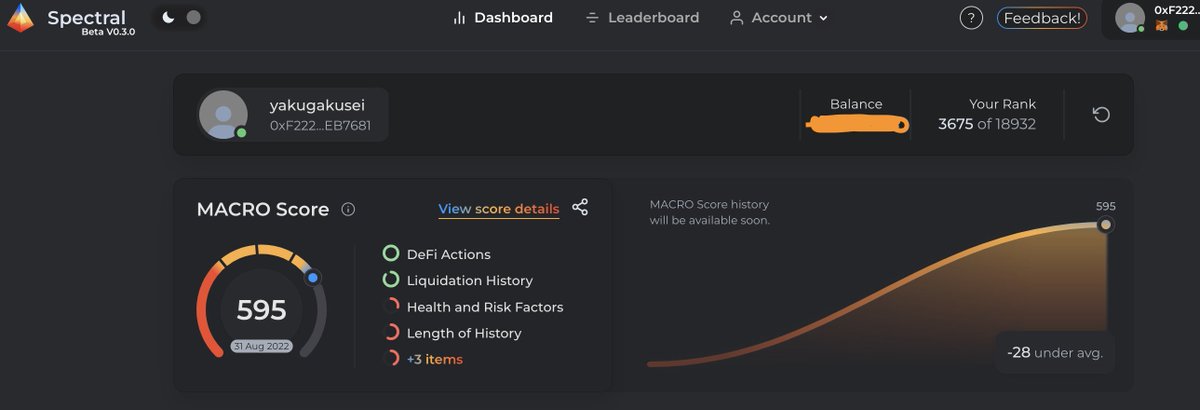Viewport: 1200px width, 410px height.
Task: Click the Spectral pyramid logo
Action: [x=21, y=18]
